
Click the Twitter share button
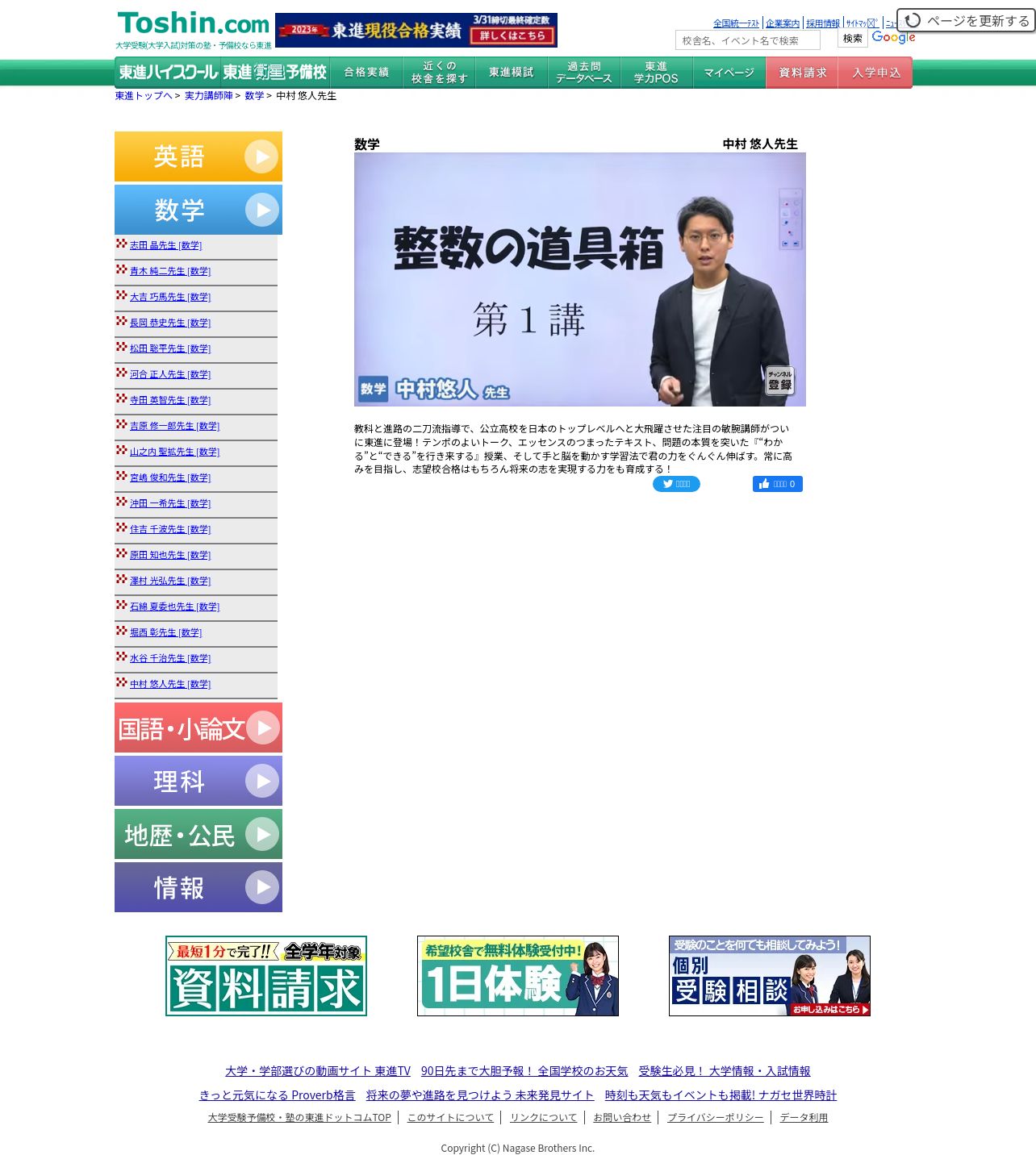pos(676,484)
